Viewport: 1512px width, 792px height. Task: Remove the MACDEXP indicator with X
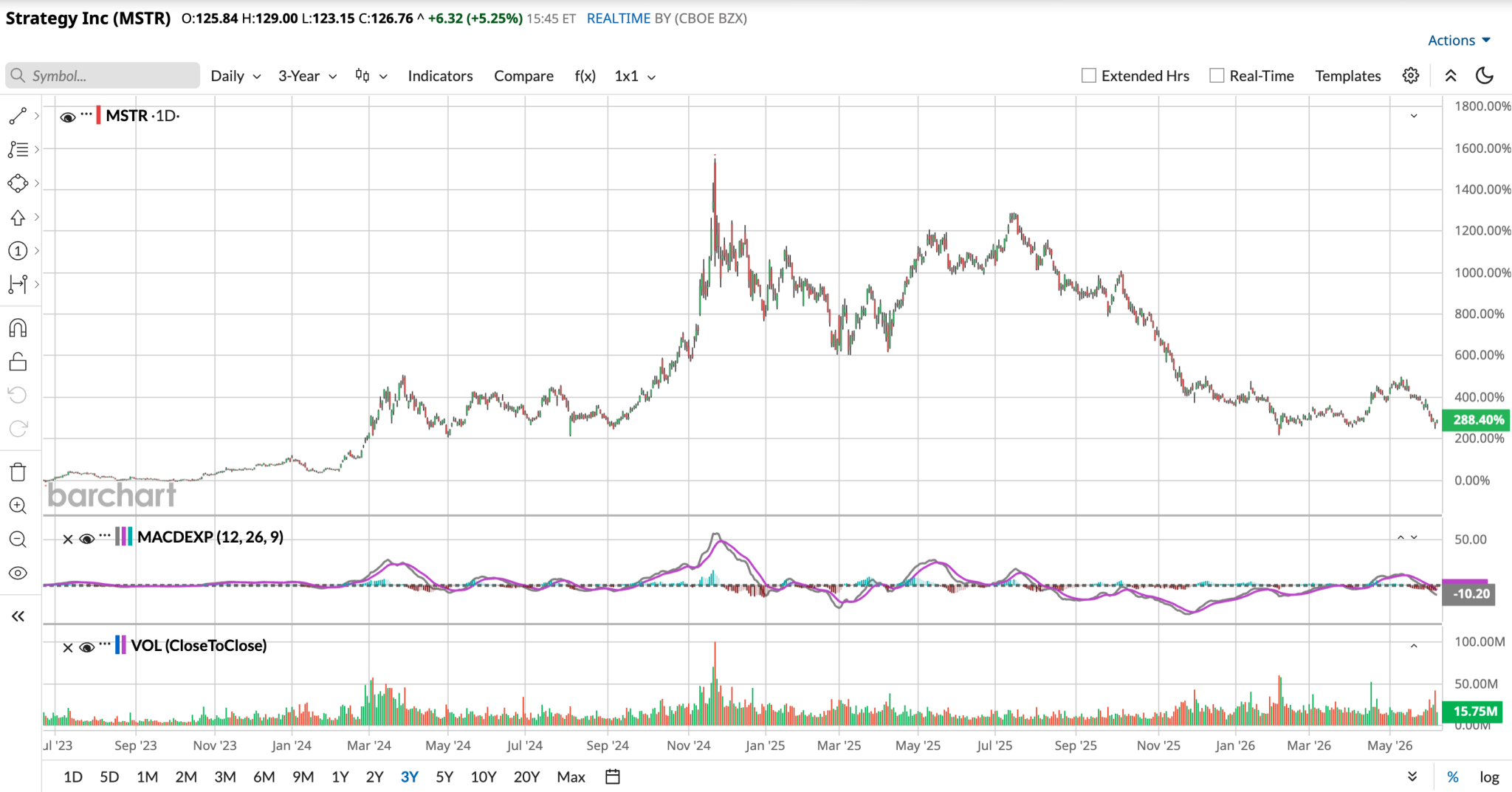(x=67, y=540)
